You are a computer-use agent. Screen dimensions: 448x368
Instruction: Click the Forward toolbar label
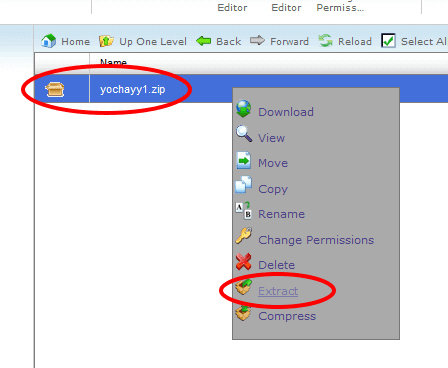coord(289,42)
